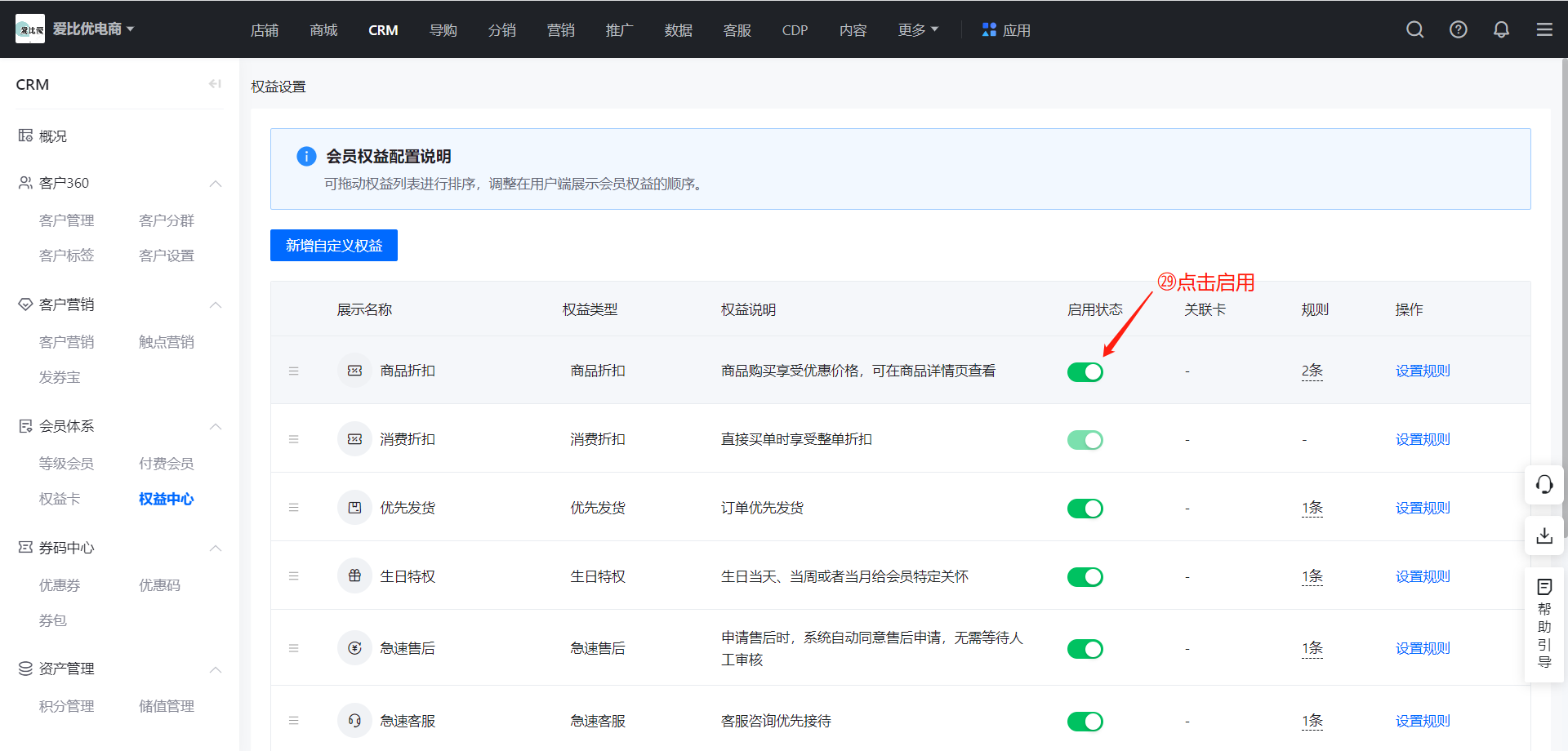Open 发券宝 in the sidebar
Screen dimensions: 1568x751
coord(60,377)
